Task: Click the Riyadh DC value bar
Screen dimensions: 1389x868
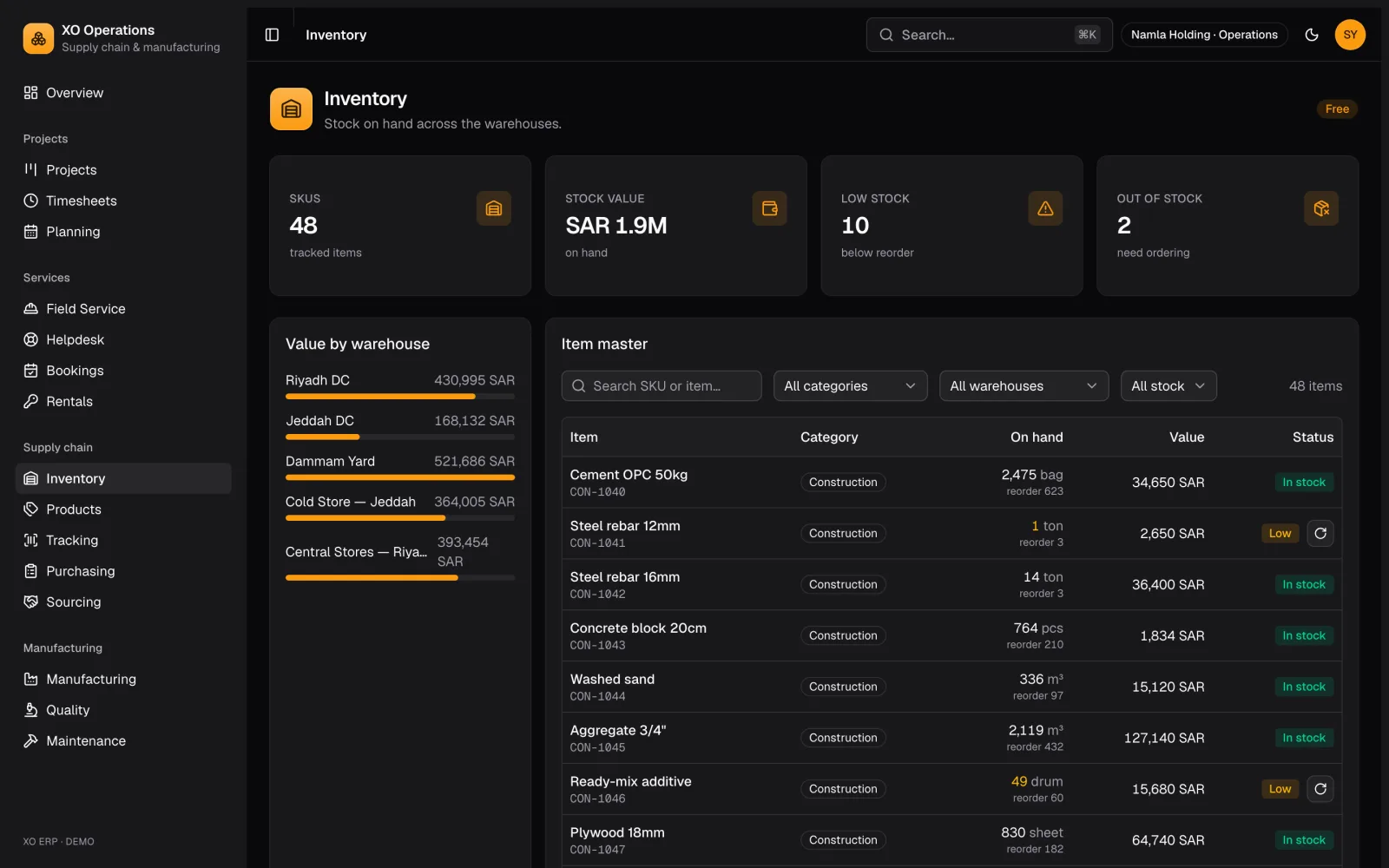Action: (400, 397)
